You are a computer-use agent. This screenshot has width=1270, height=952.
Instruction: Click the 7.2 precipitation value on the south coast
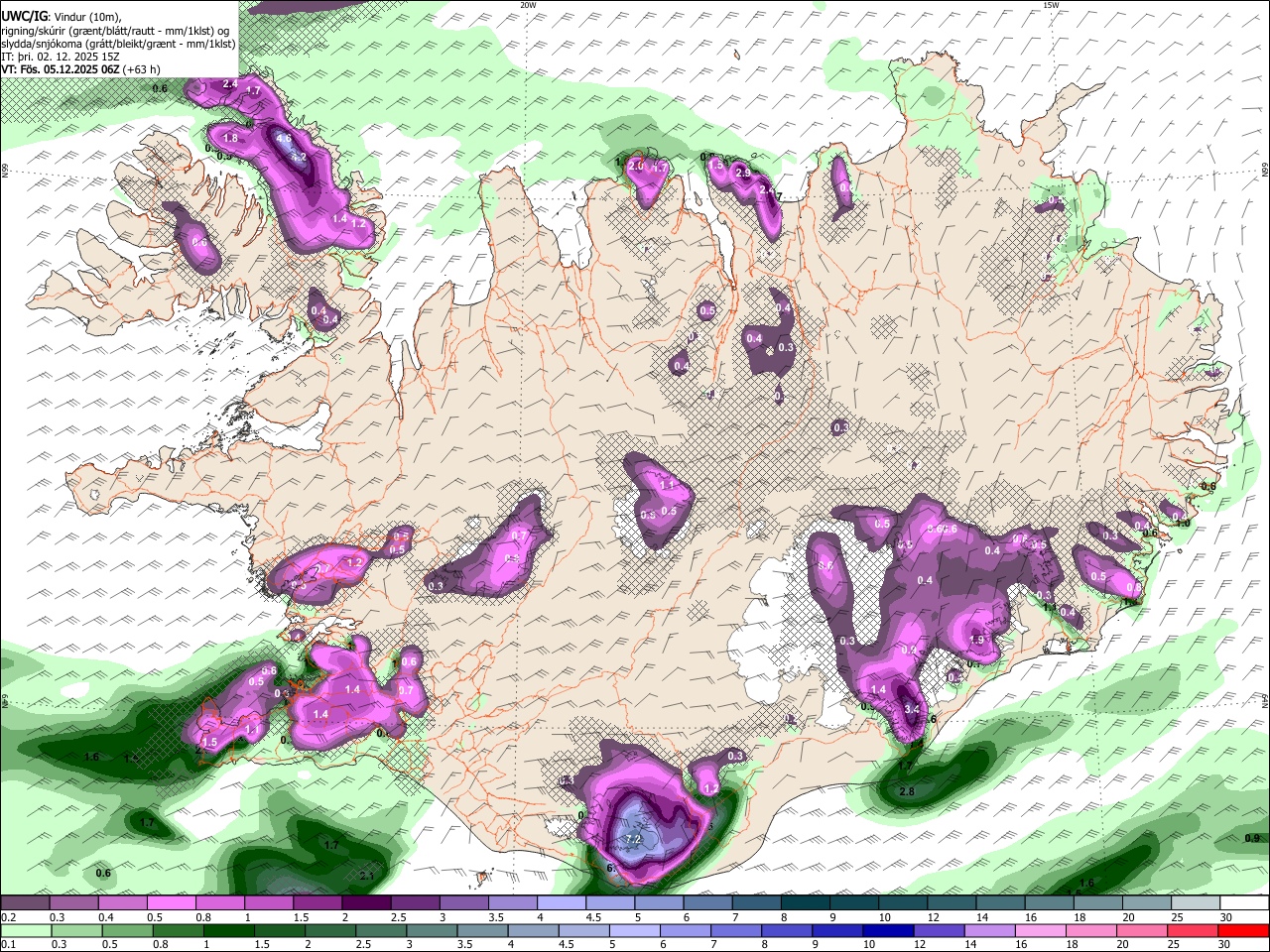(x=632, y=840)
